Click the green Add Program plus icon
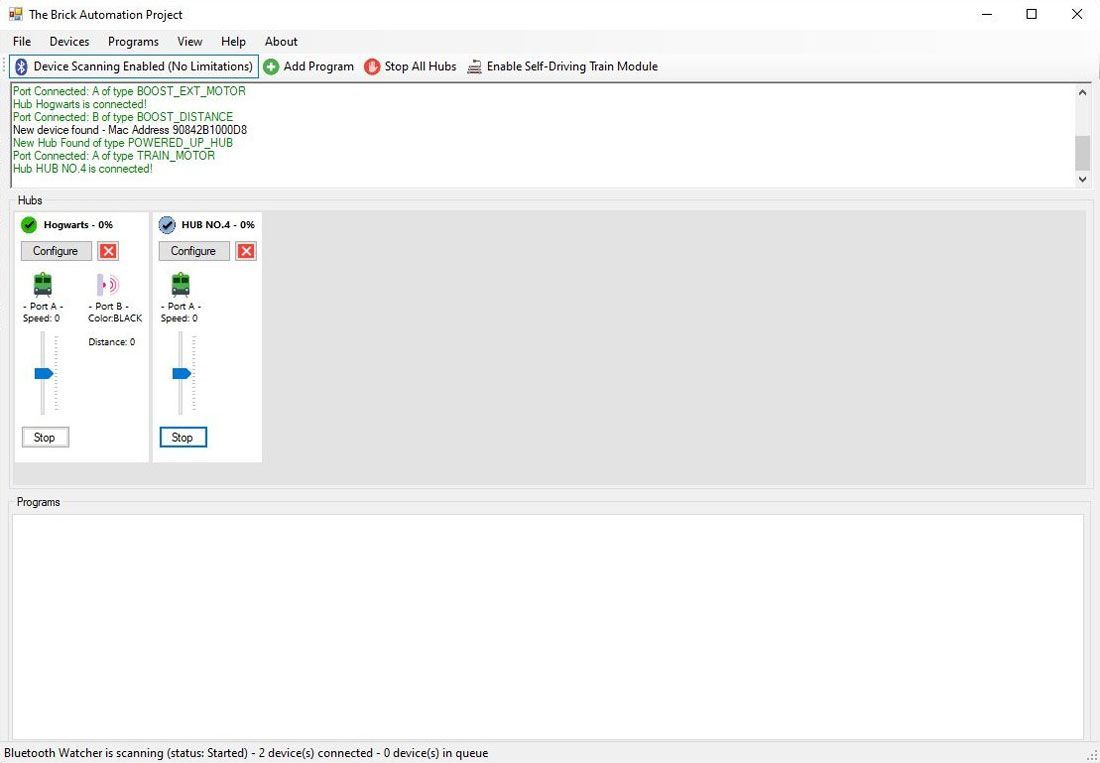The width and height of the screenshot is (1100, 763). pyautogui.click(x=271, y=67)
